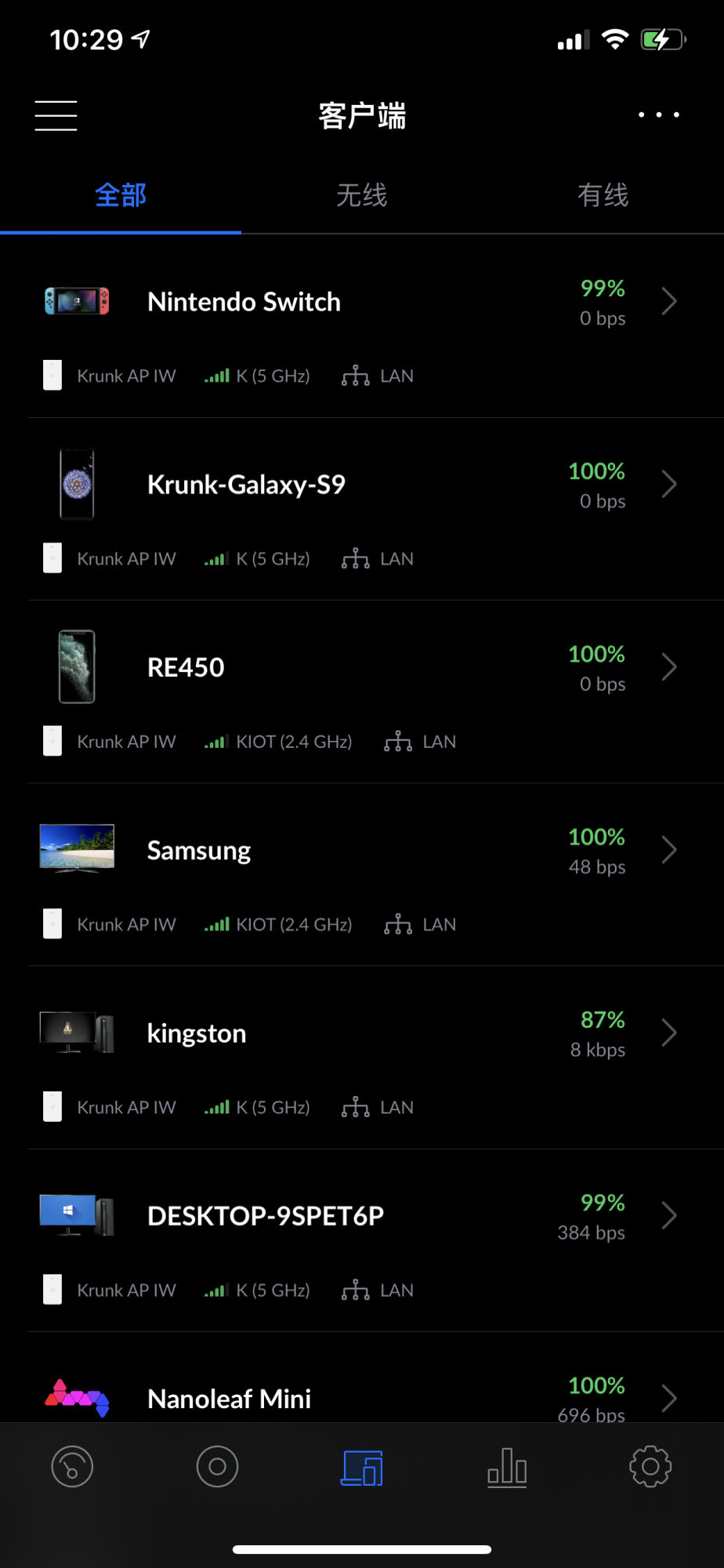The width and height of the screenshot is (724, 1568).
Task: Tap the Nintendo Switch device image
Action: click(x=77, y=301)
